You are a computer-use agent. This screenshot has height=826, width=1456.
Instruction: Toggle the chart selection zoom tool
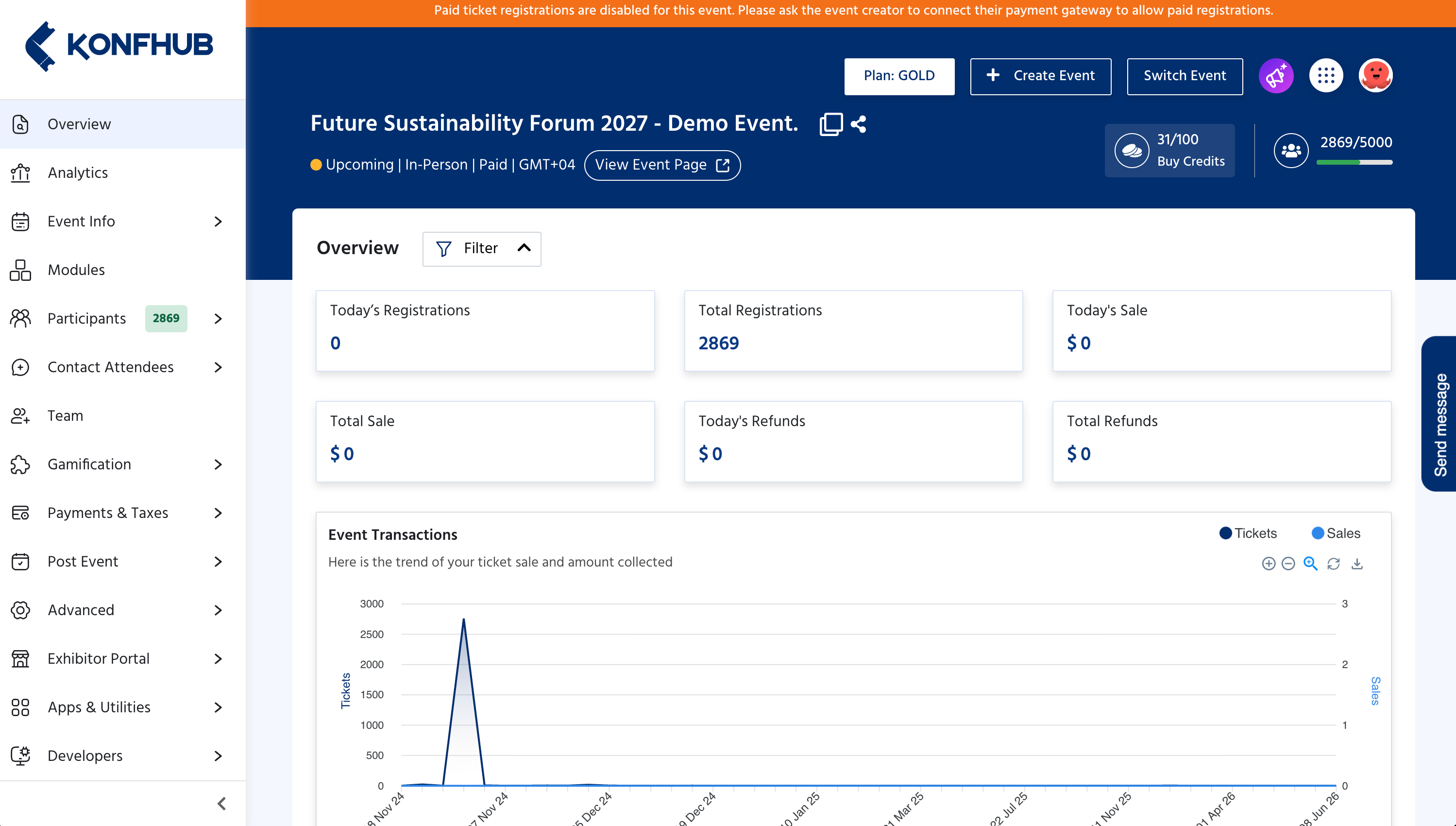coord(1310,563)
